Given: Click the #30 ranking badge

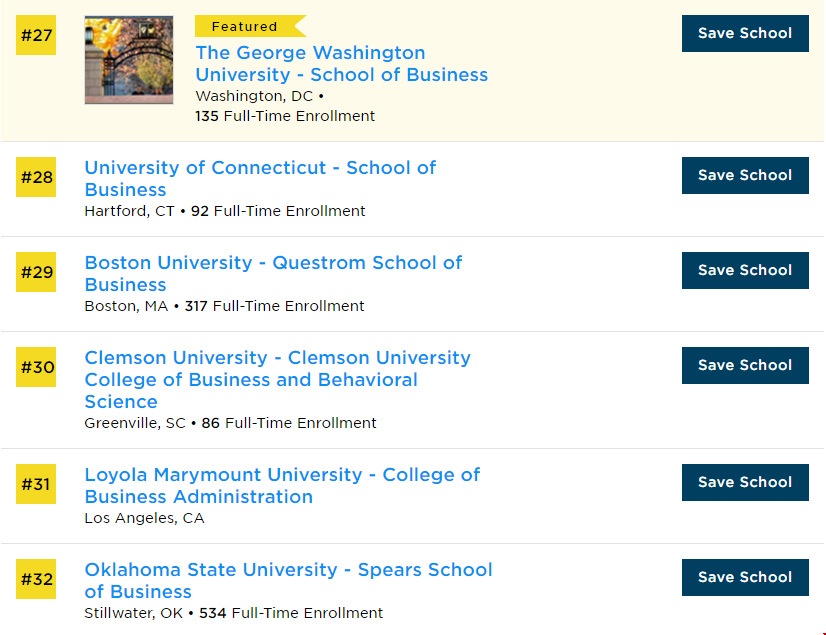Looking at the screenshot, I should click(x=37, y=368).
